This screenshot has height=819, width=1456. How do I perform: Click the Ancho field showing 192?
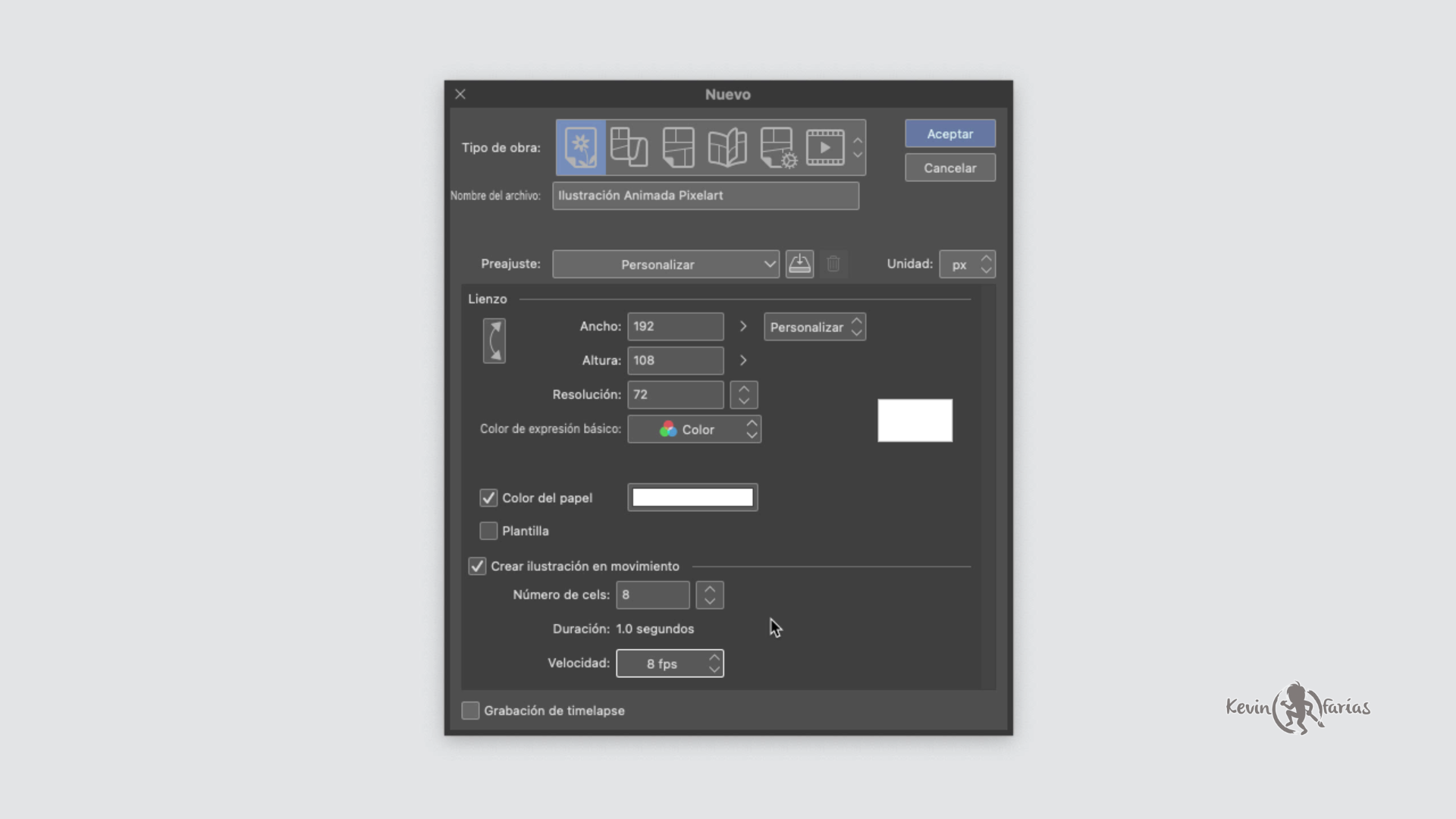(676, 326)
